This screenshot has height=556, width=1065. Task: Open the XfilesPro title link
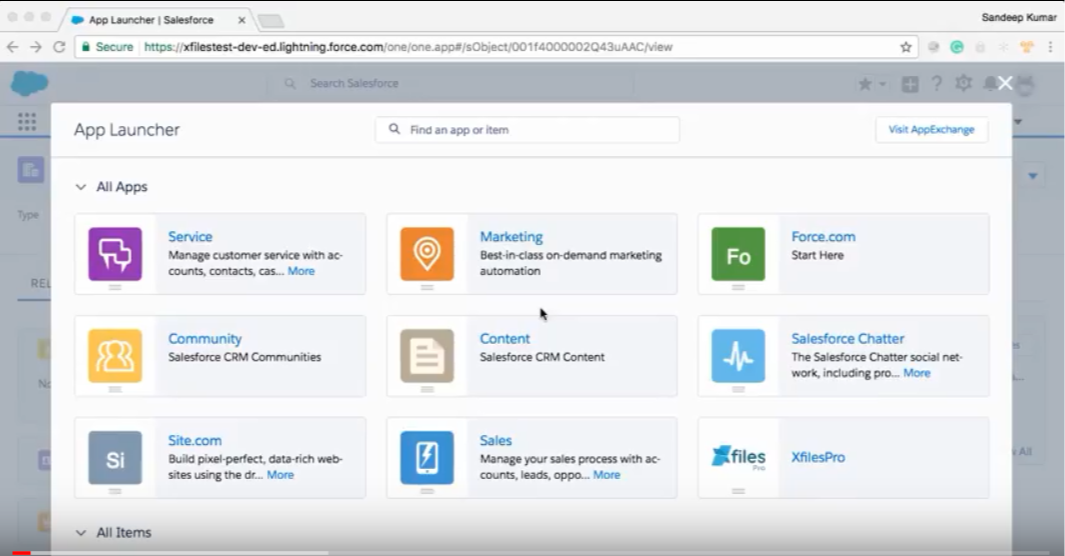pyautogui.click(x=818, y=458)
